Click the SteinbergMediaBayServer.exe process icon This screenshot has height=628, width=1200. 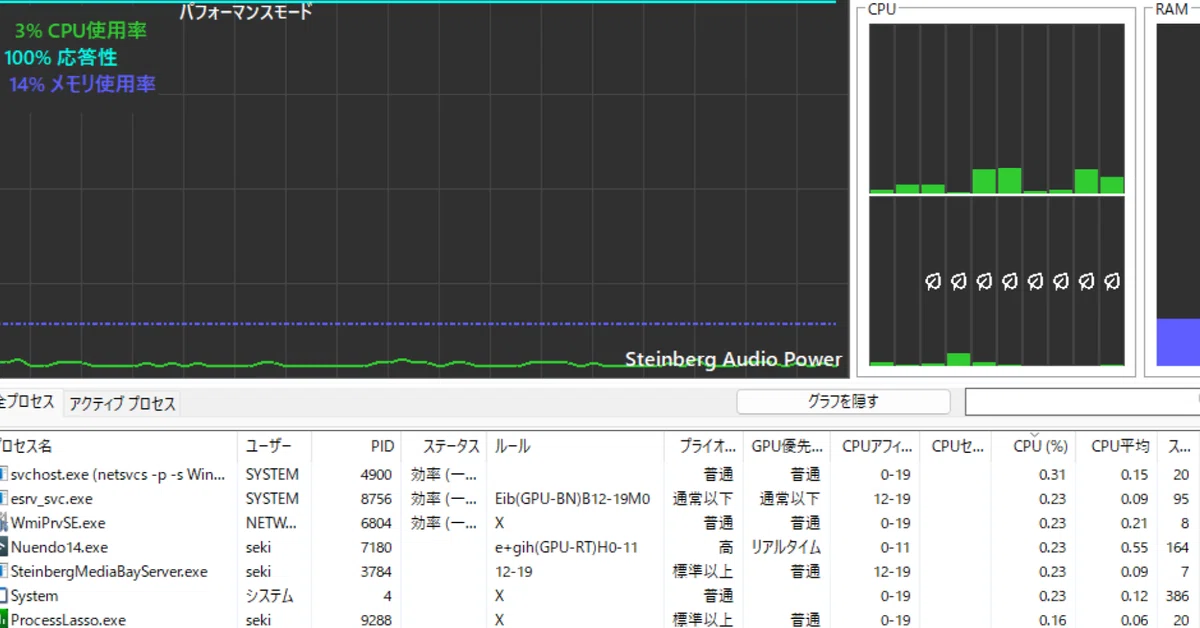pyautogui.click(x=3, y=571)
